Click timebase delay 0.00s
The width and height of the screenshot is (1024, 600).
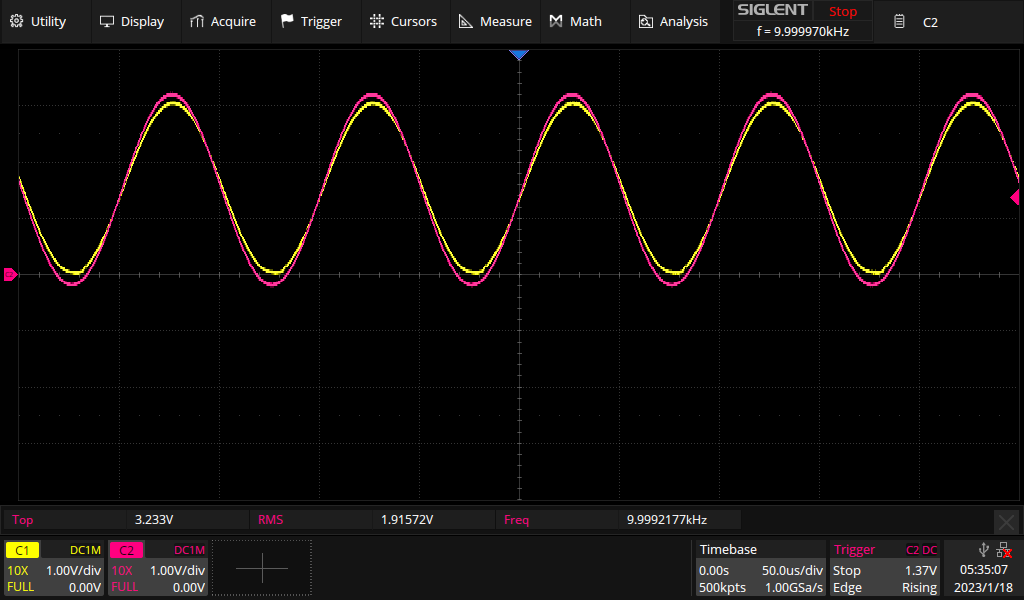coord(714,570)
